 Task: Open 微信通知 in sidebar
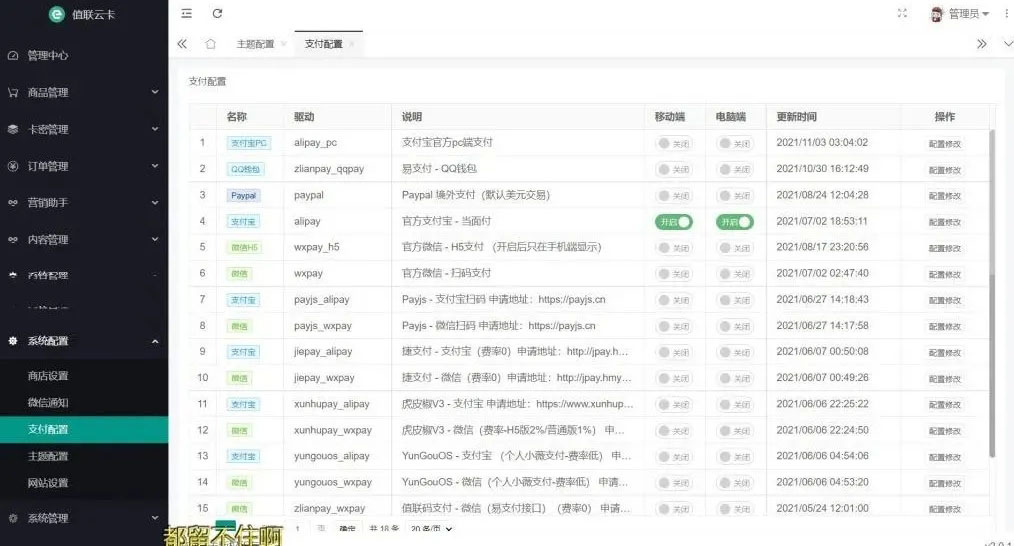click(x=48, y=402)
